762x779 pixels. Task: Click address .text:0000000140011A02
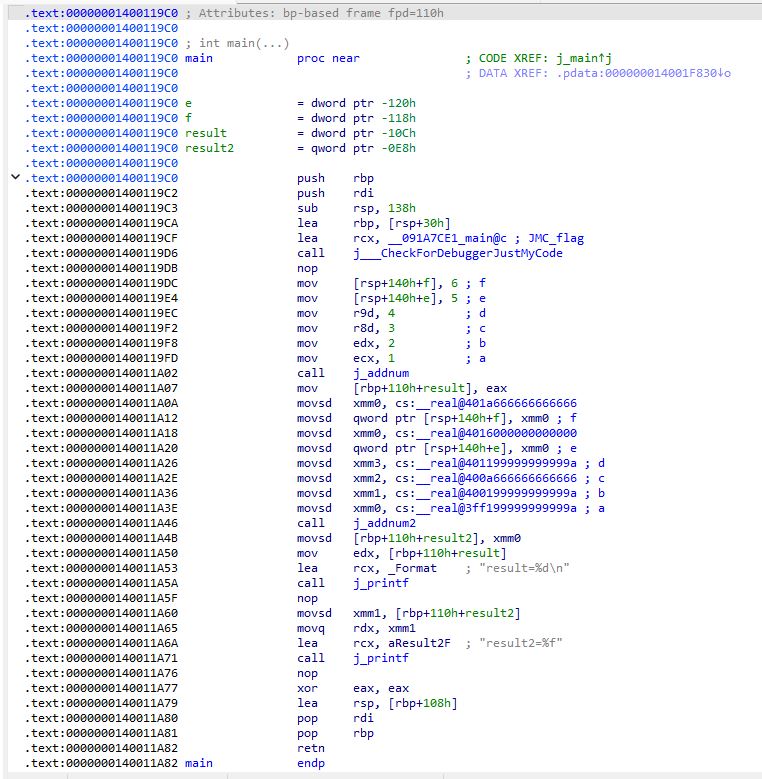pyautogui.click(x=101, y=373)
